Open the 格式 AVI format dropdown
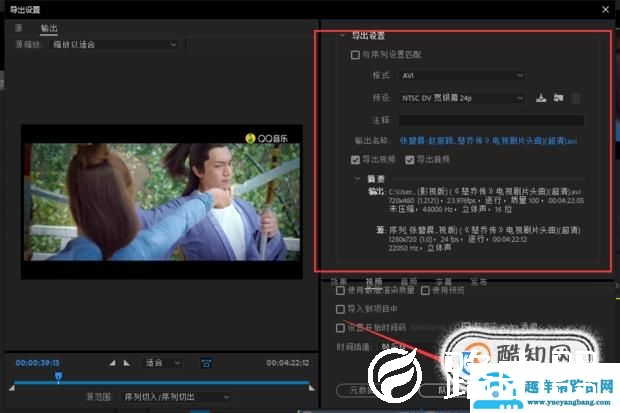The height and width of the screenshot is (413, 620). point(462,76)
